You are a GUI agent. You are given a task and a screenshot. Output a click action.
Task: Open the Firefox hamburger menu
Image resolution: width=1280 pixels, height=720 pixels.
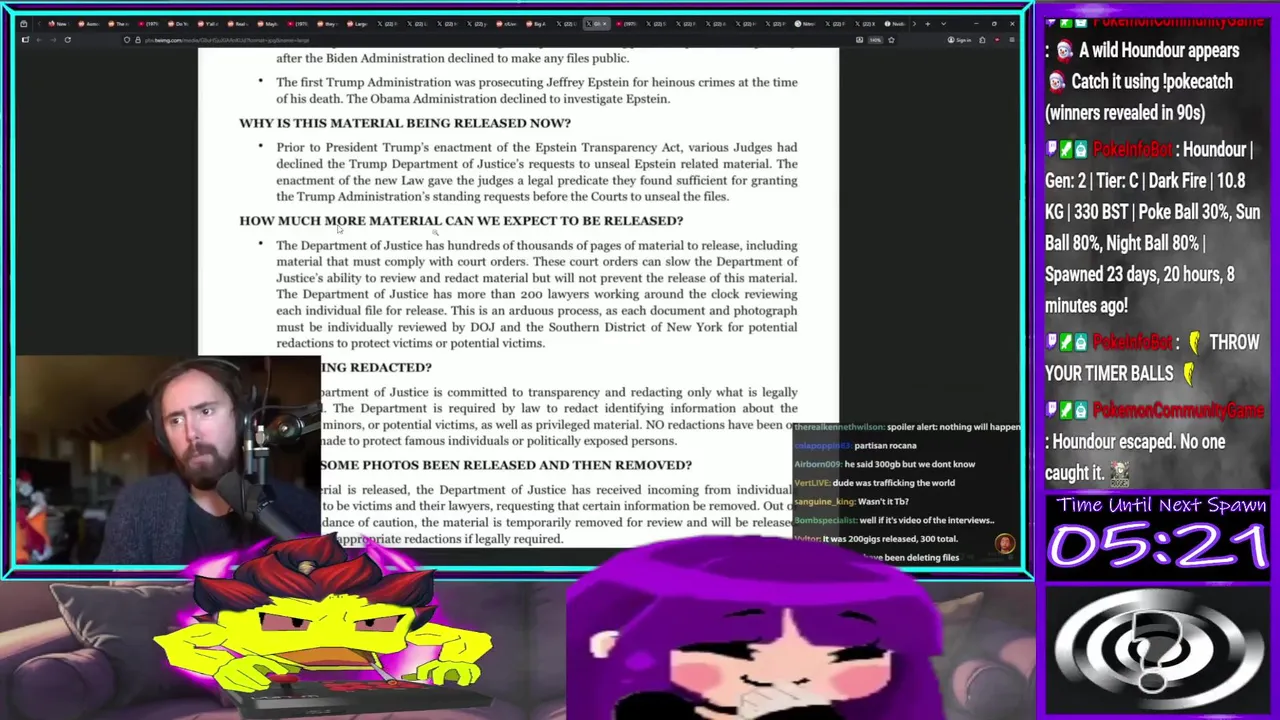pos(1012,40)
